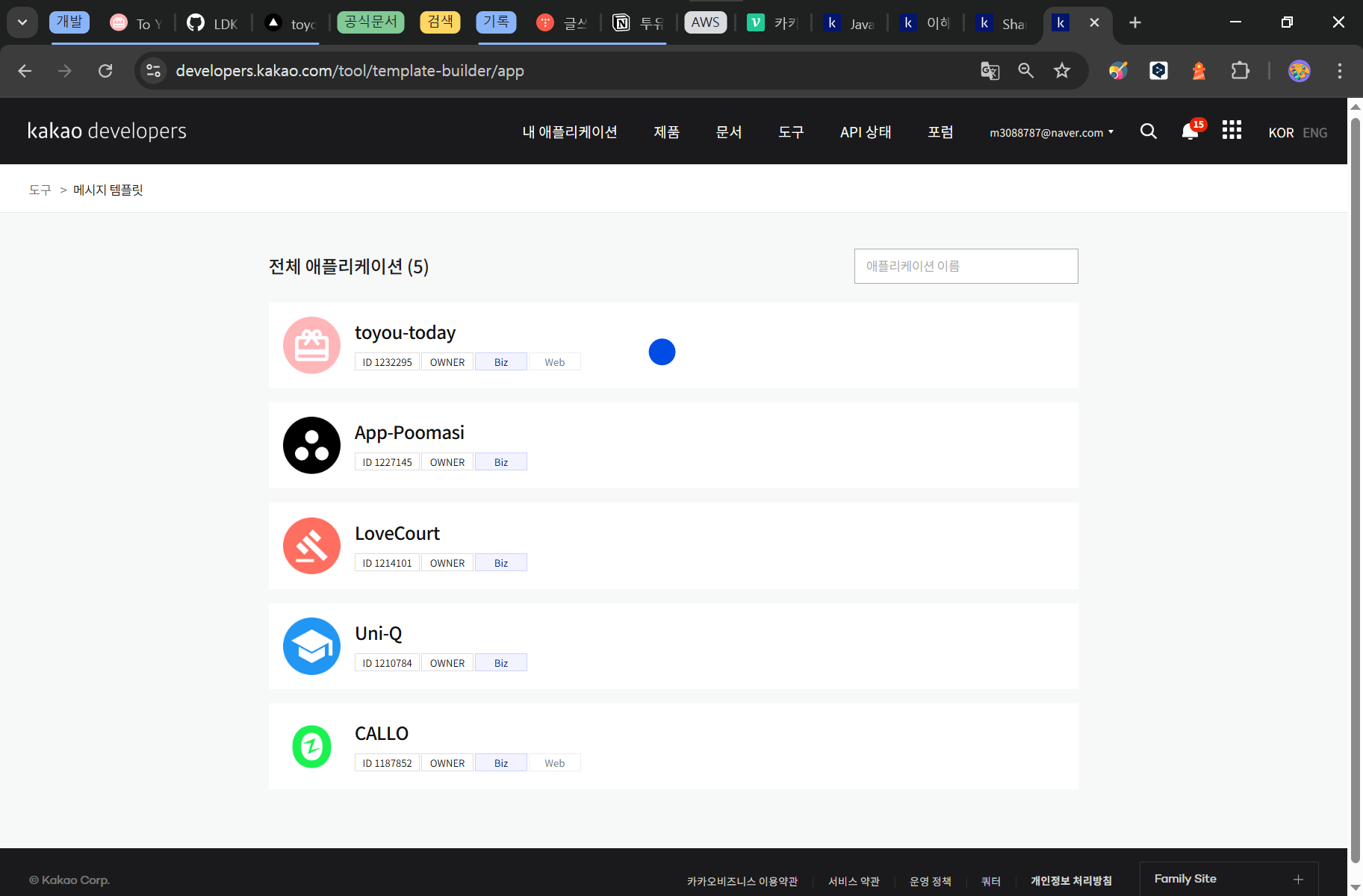The width and height of the screenshot is (1363, 896).
Task: View site information icon in address bar
Action: [x=154, y=71]
